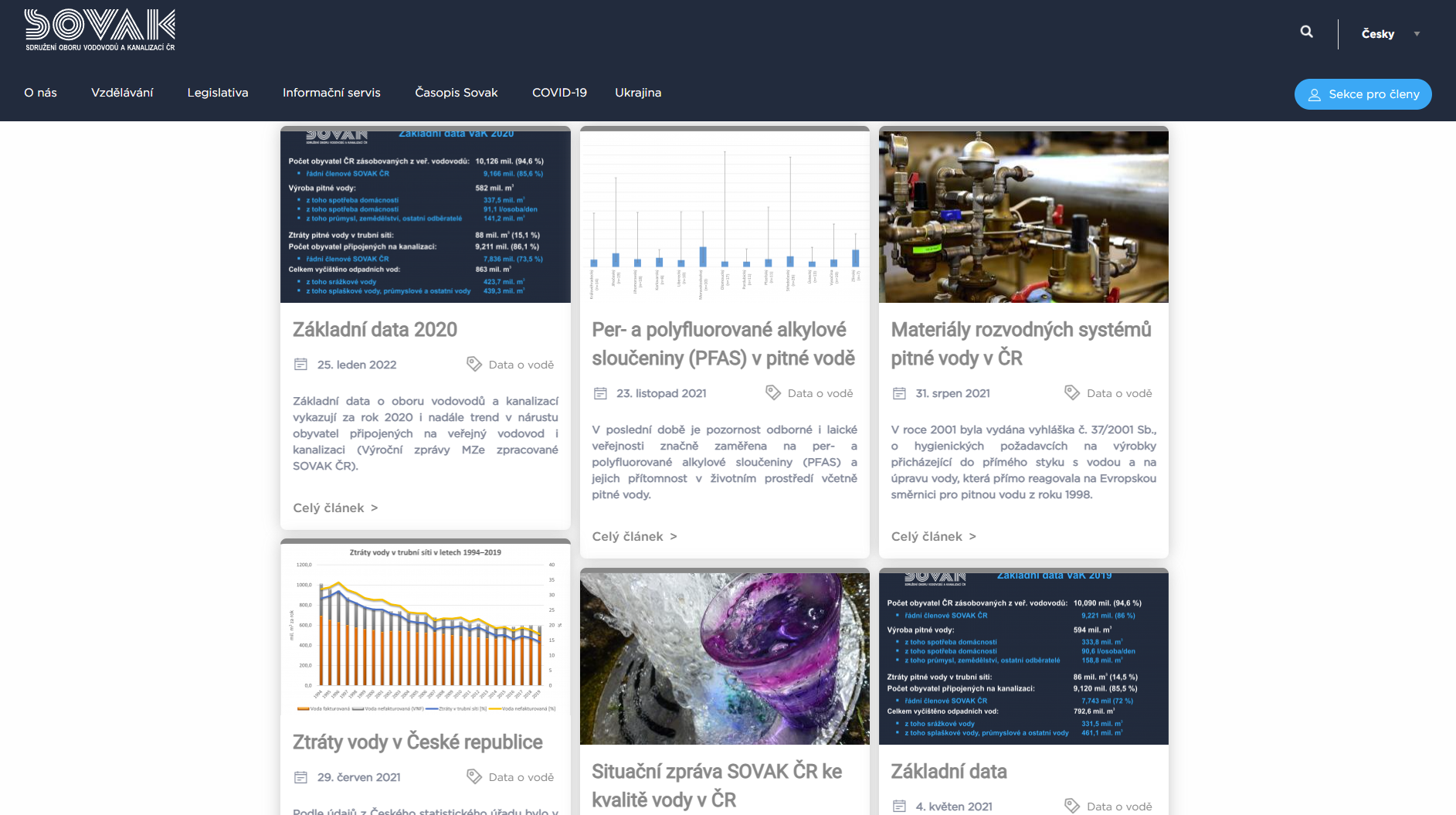Click tag icon in Materiály rozvodných systémů card
Image resolution: width=1456 pixels, height=815 pixels.
(x=1072, y=392)
